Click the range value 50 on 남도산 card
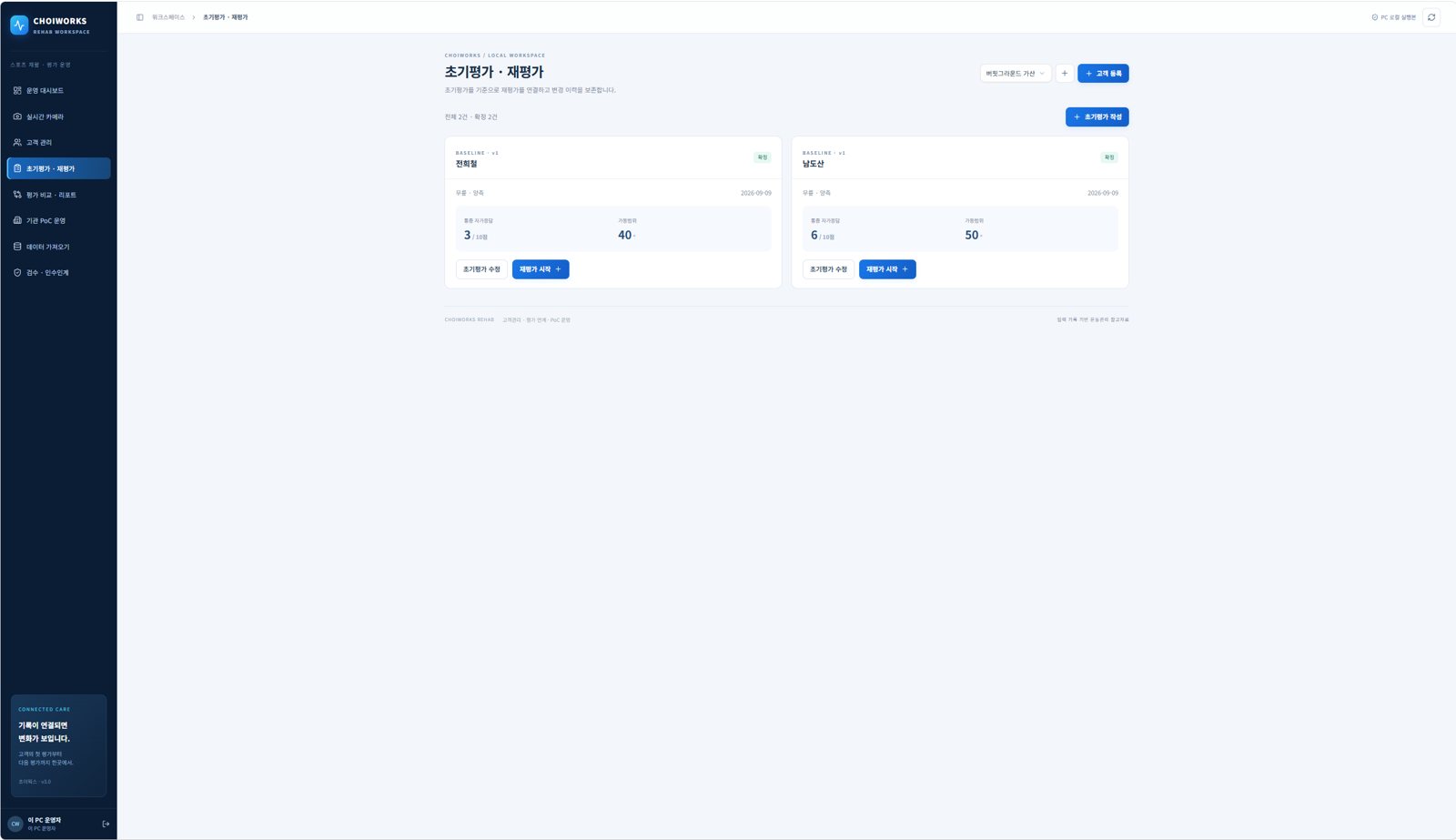The width and height of the screenshot is (1456, 840). (x=972, y=235)
